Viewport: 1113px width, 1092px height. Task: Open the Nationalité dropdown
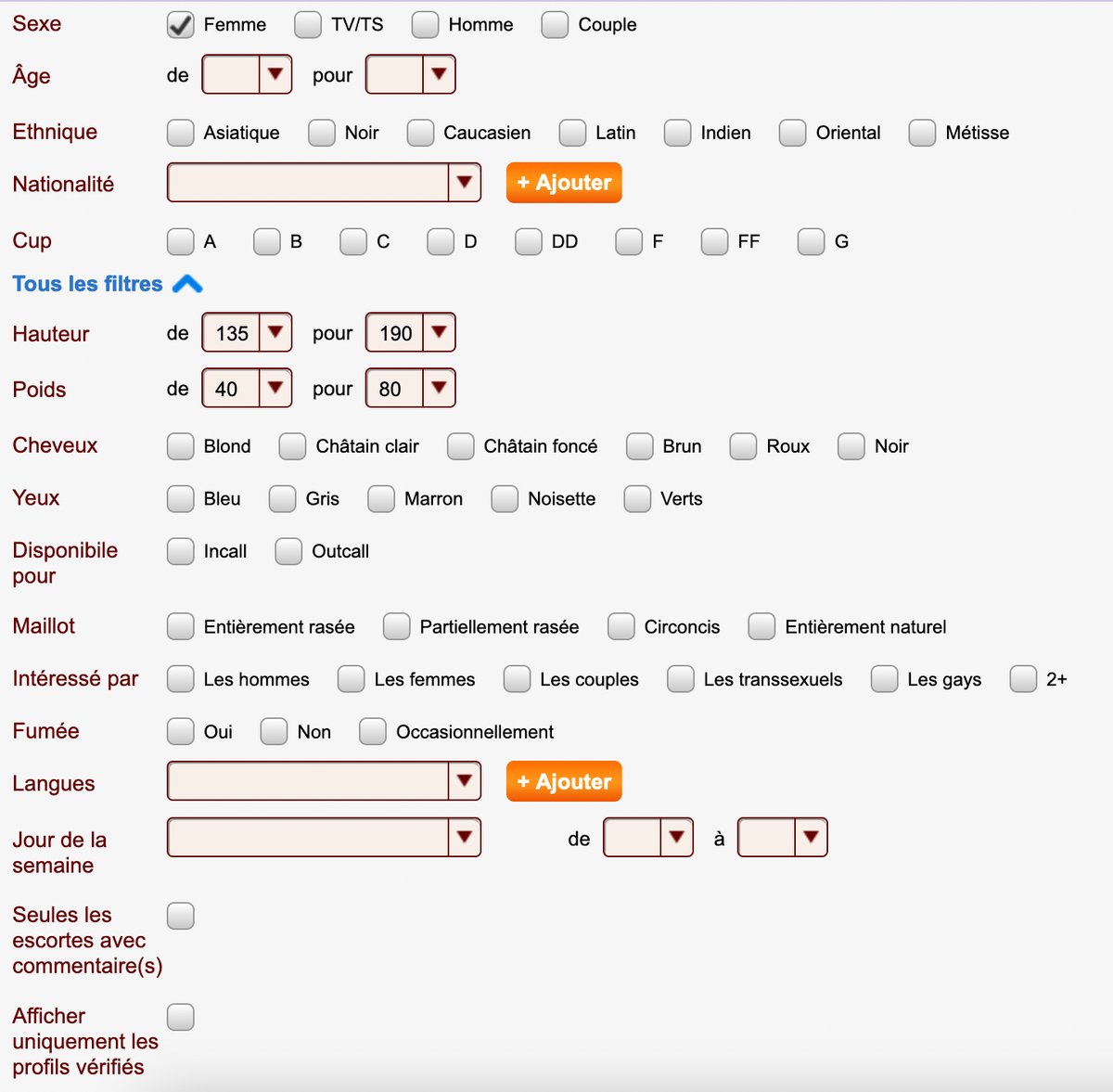pos(324,183)
